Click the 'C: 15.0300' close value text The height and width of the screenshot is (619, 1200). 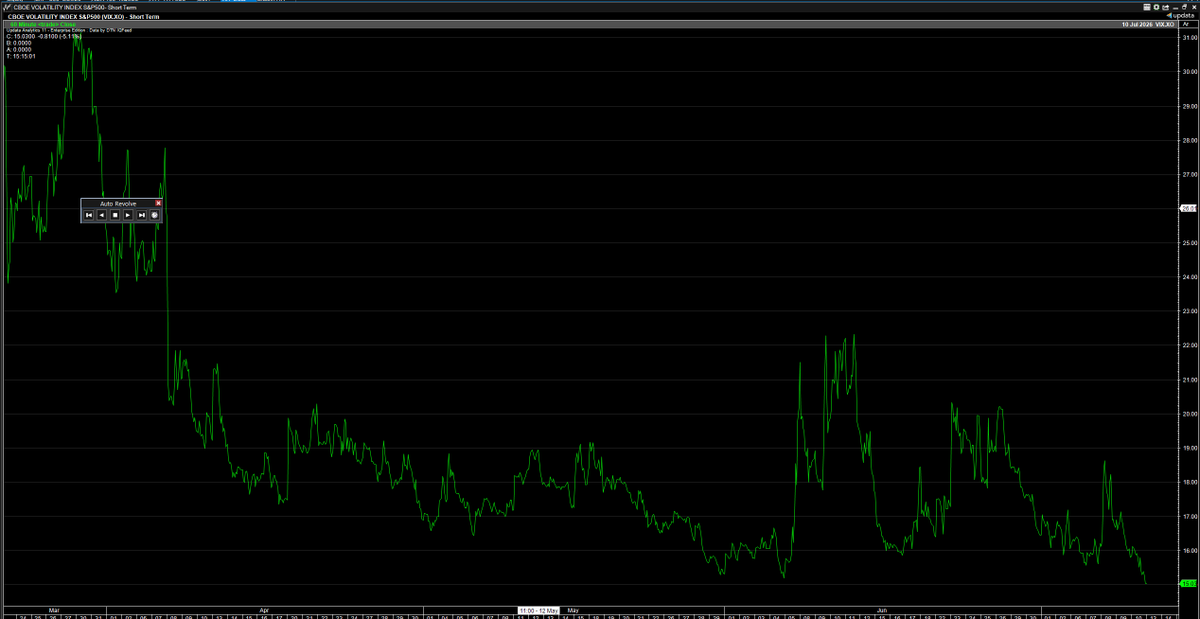22,37
